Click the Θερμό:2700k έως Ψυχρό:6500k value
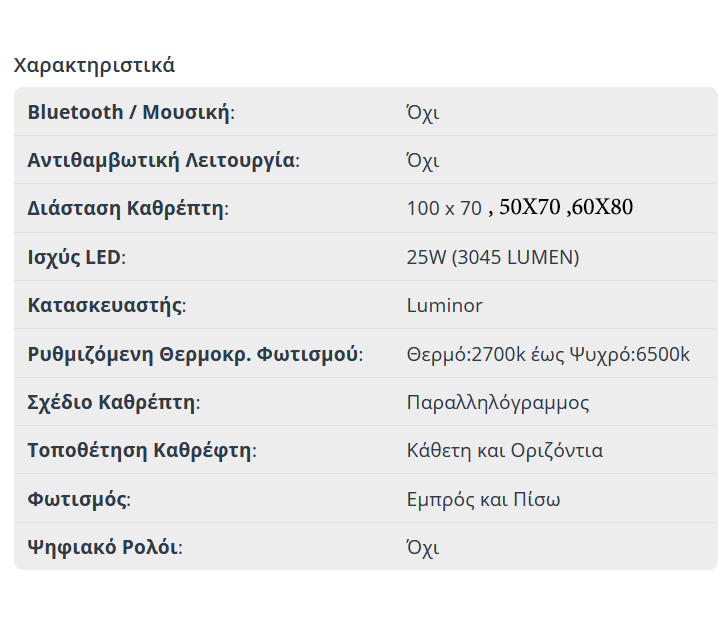Screen dimensions: 726x626 tap(548, 354)
